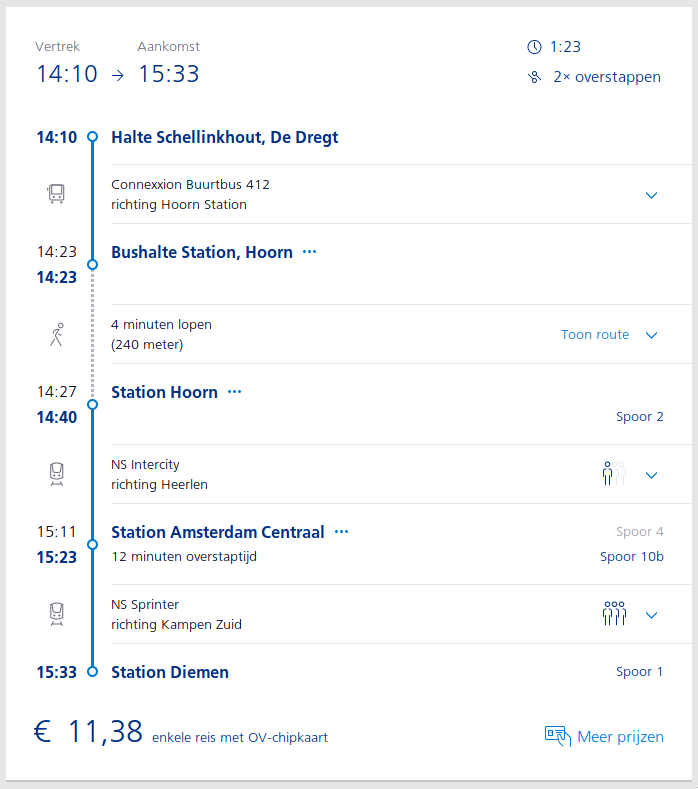Click the Intercity crowdedness people icon
This screenshot has width=698, height=789.
[613, 474]
